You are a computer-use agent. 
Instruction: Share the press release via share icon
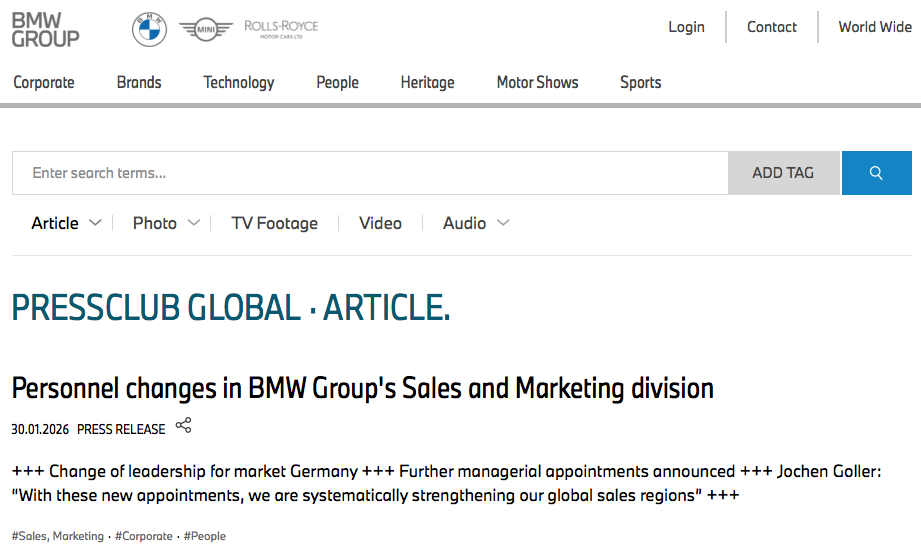[x=183, y=426]
